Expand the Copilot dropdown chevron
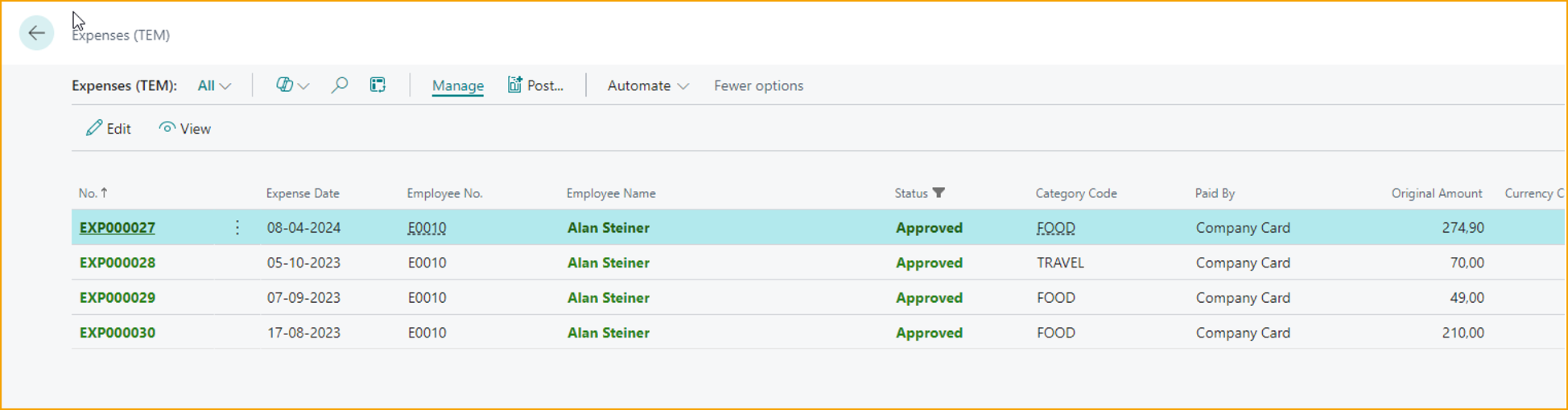 pos(303,86)
